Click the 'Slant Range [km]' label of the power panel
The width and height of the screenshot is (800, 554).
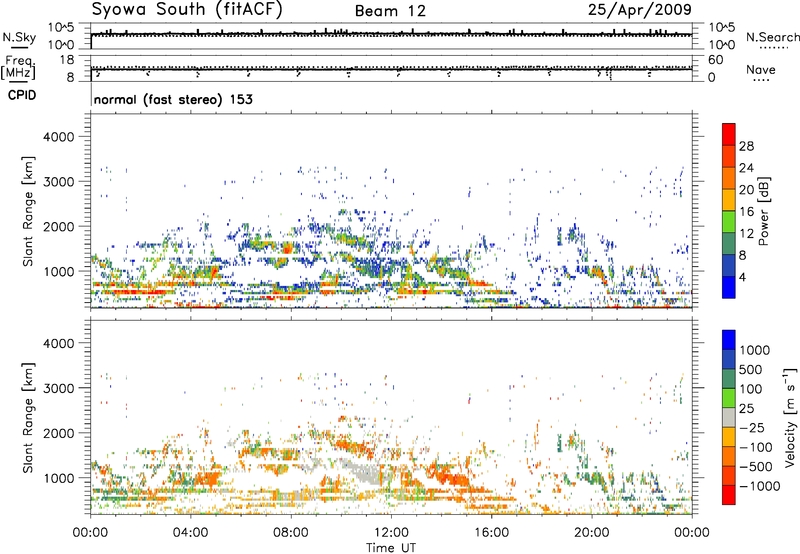(28, 211)
